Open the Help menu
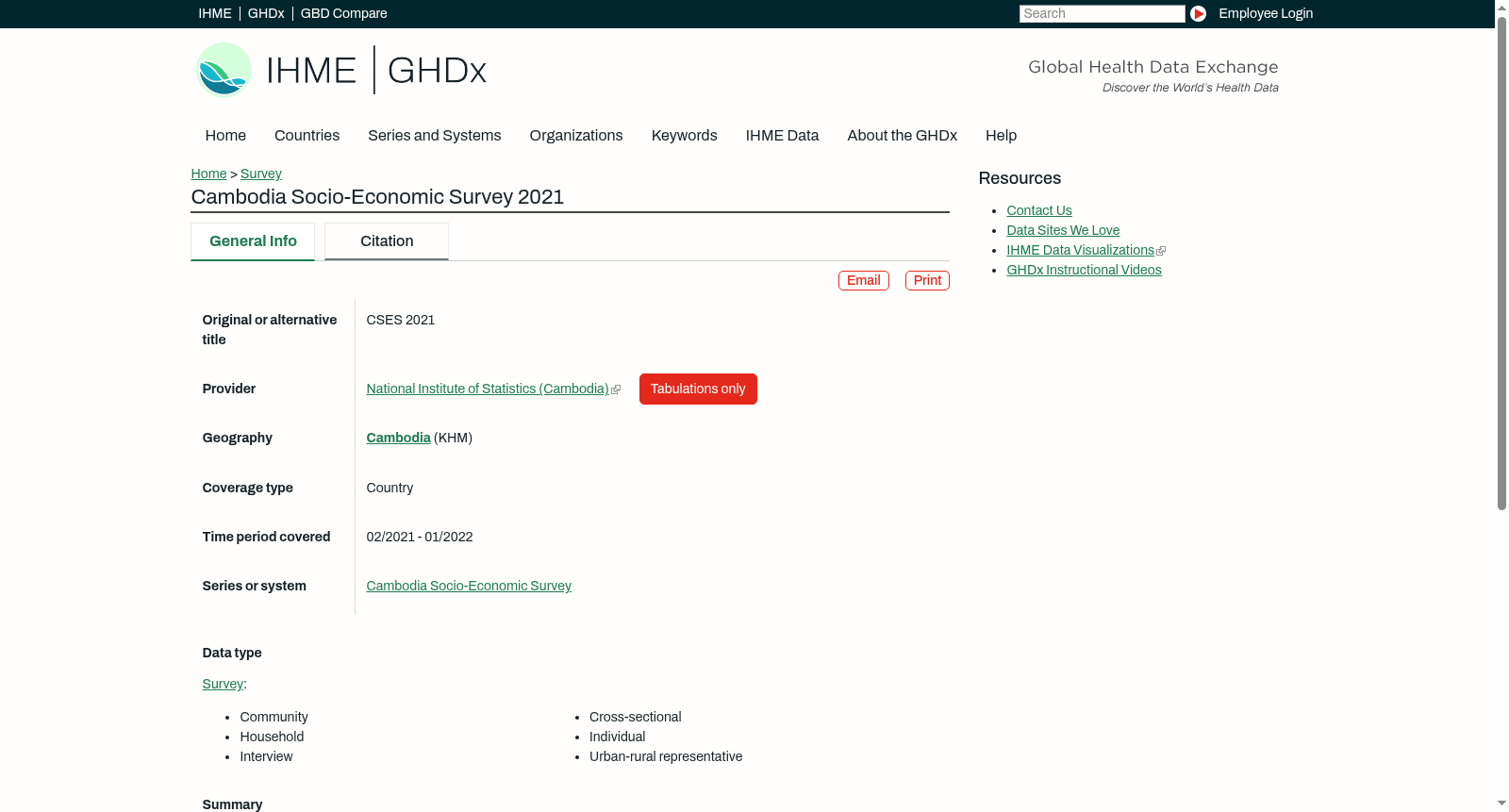This screenshot has height=812, width=1509. coord(1001,136)
